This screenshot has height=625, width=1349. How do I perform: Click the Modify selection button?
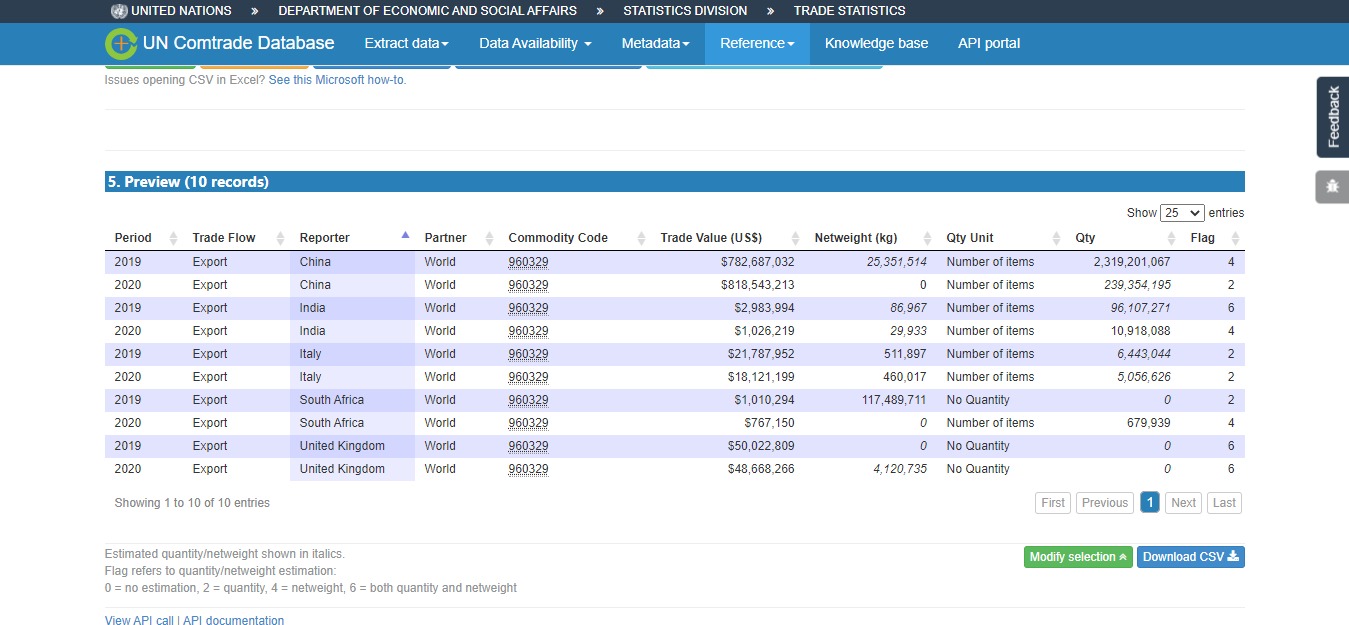(1078, 557)
